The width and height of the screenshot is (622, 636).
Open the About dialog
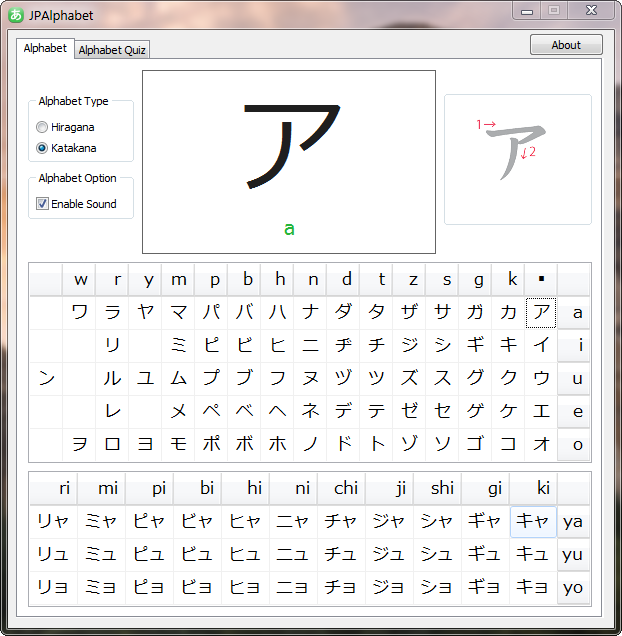tap(566, 45)
